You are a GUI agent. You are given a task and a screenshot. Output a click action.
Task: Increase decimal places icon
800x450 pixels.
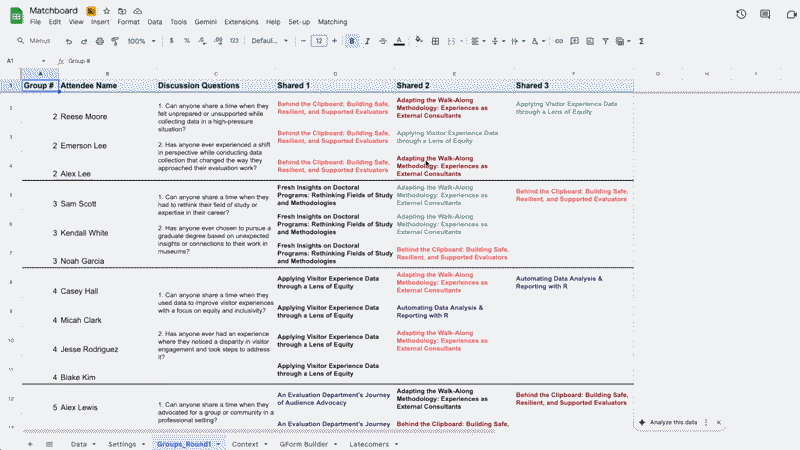(218, 41)
